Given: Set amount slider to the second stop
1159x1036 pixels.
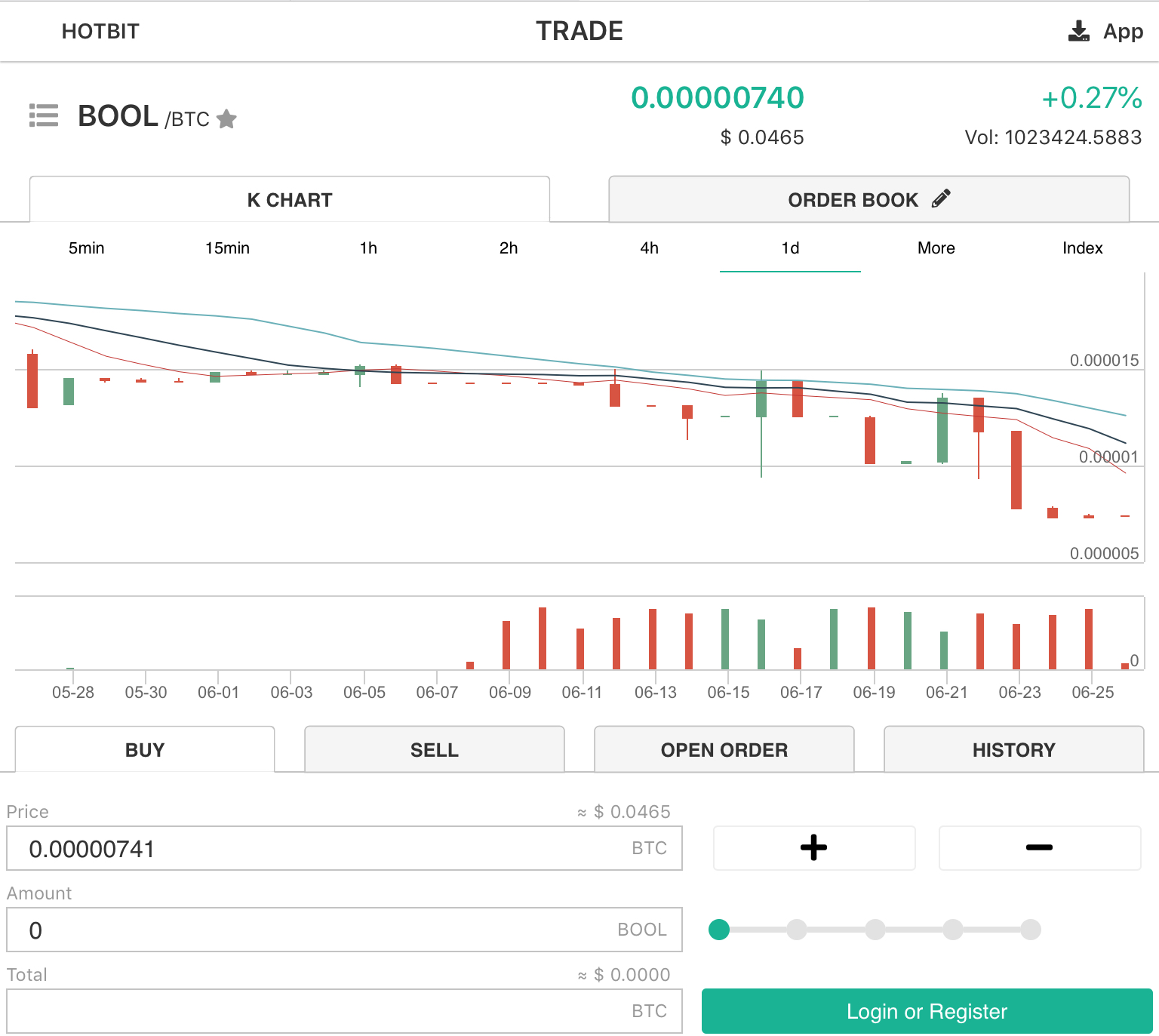Looking at the screenshot, I should click(797, 930).
